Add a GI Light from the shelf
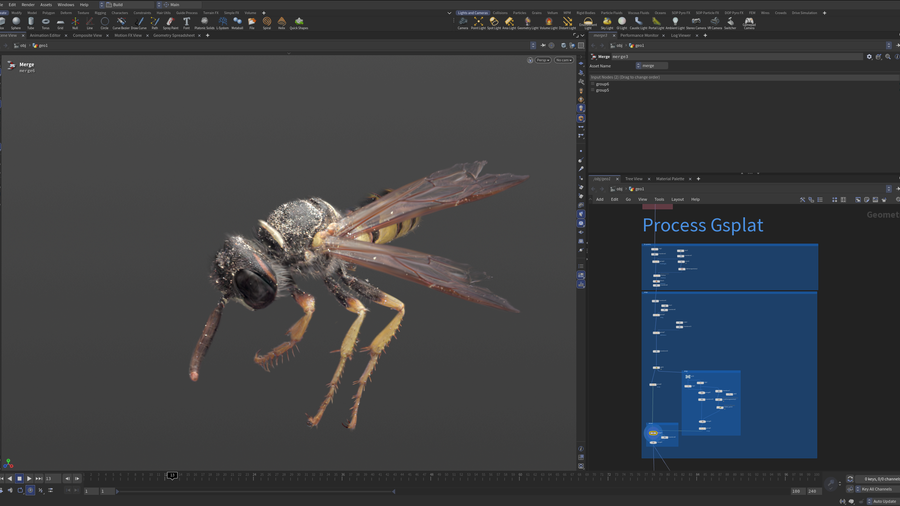900x506 pixels. (x=622, y=23)
